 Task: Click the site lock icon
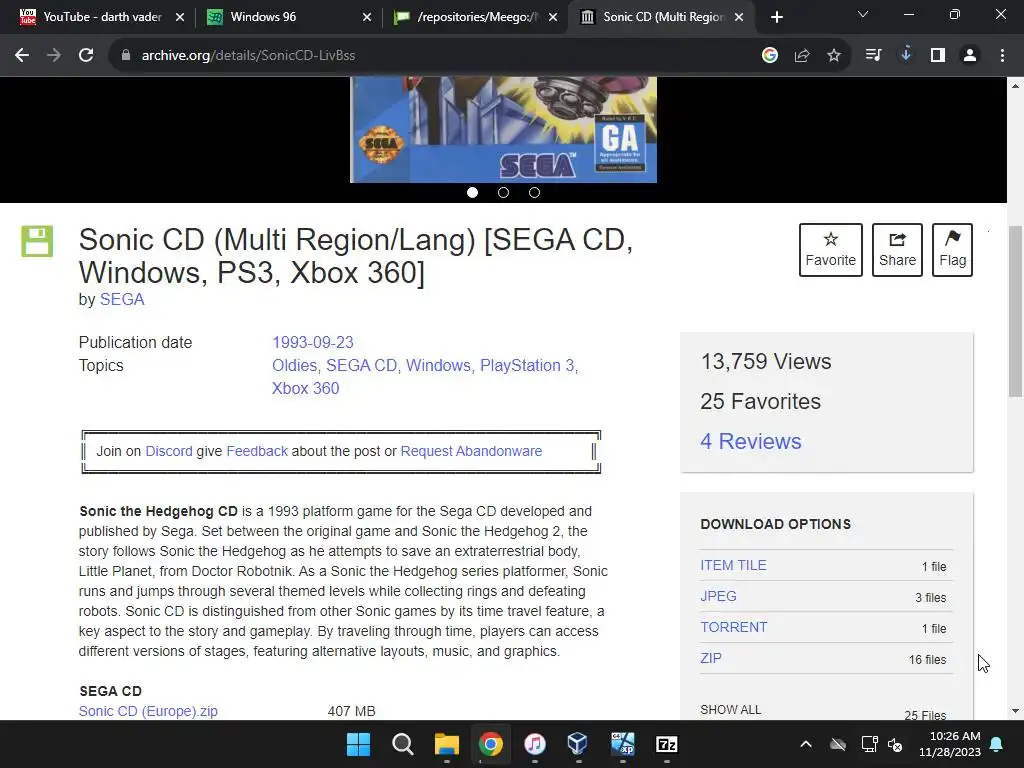[x=125, y=56]
